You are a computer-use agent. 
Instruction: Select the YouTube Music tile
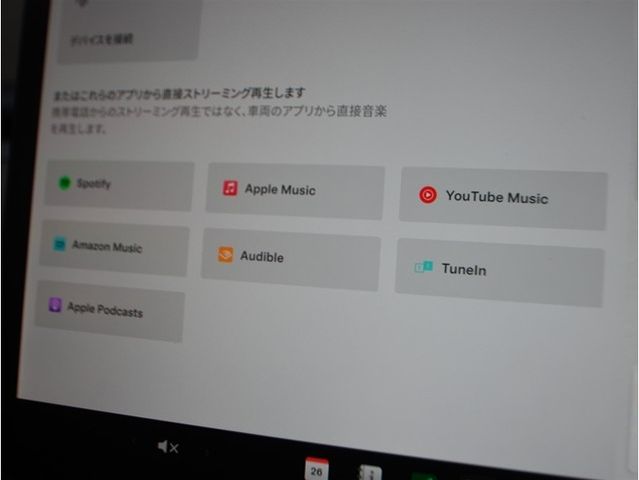[x=503, y=198]
